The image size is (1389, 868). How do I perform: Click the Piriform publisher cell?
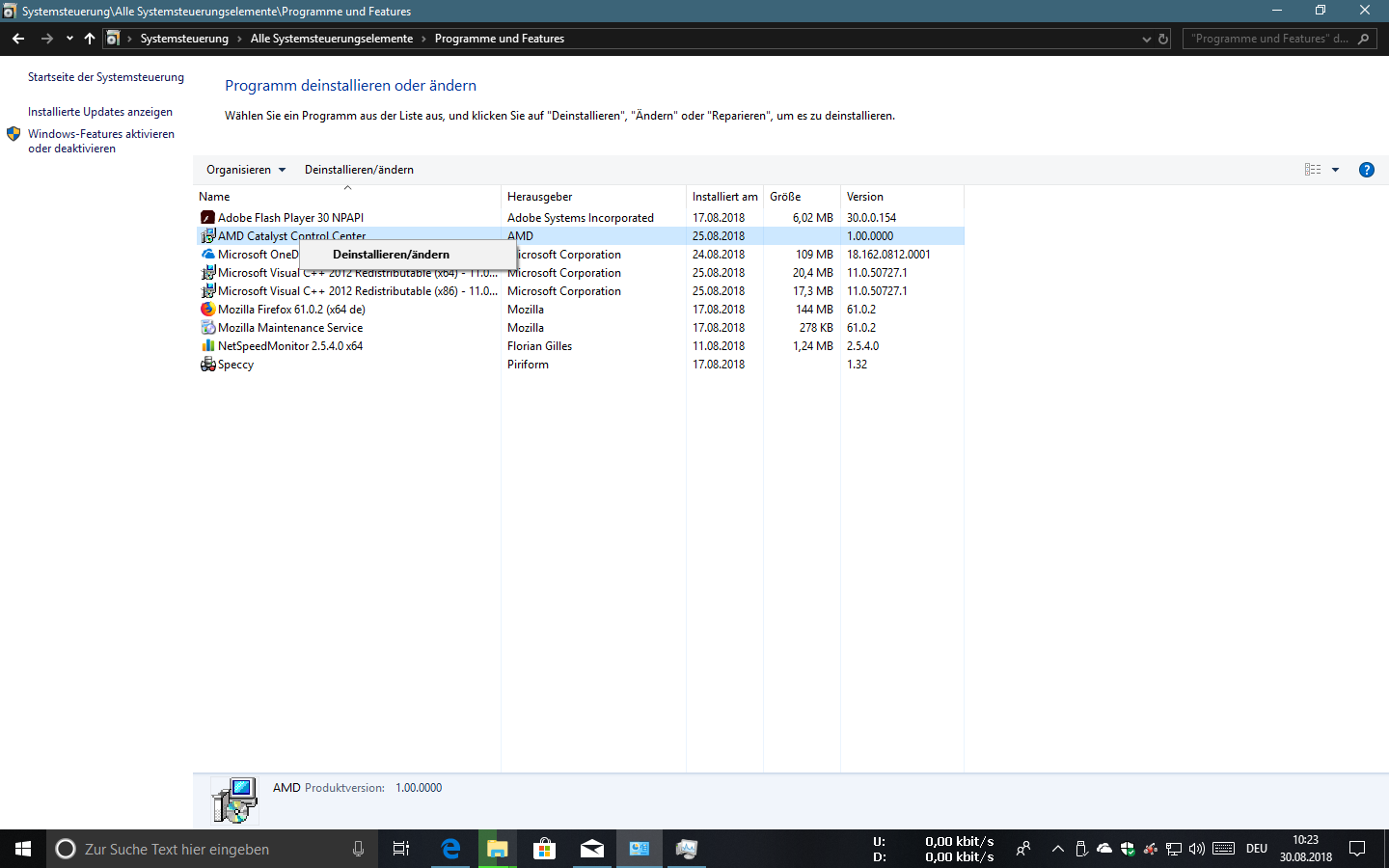pyautogui.click(x=528, y=365)
